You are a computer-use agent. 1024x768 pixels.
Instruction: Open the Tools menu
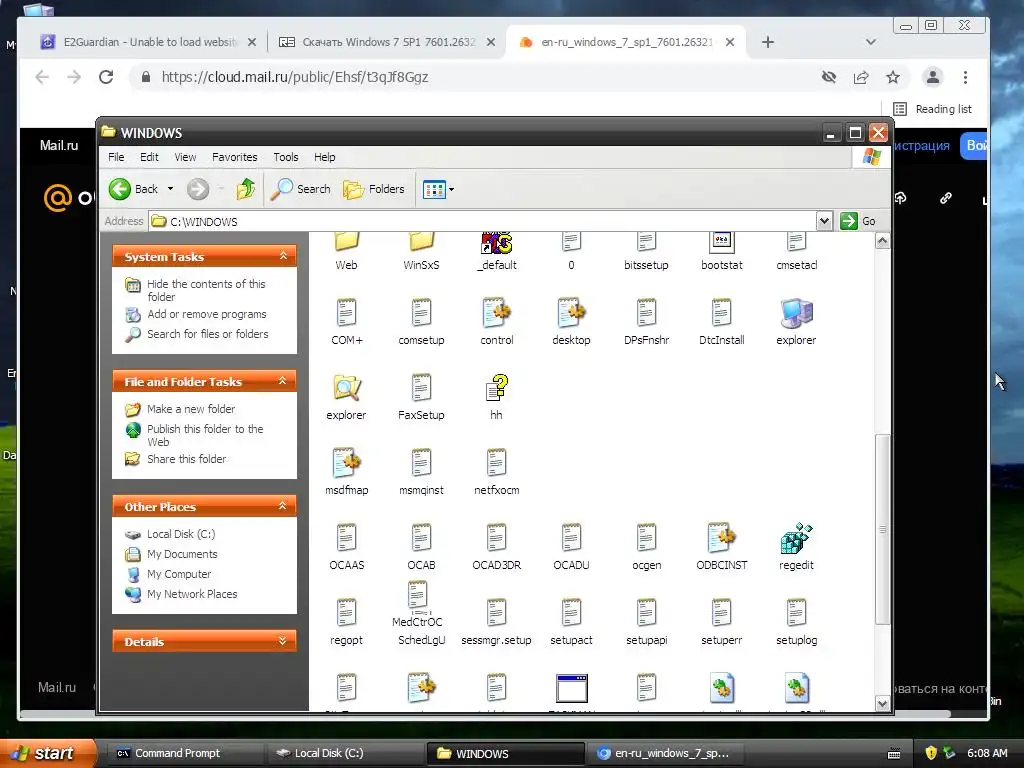pyautogui.click(x=285, y=157)
